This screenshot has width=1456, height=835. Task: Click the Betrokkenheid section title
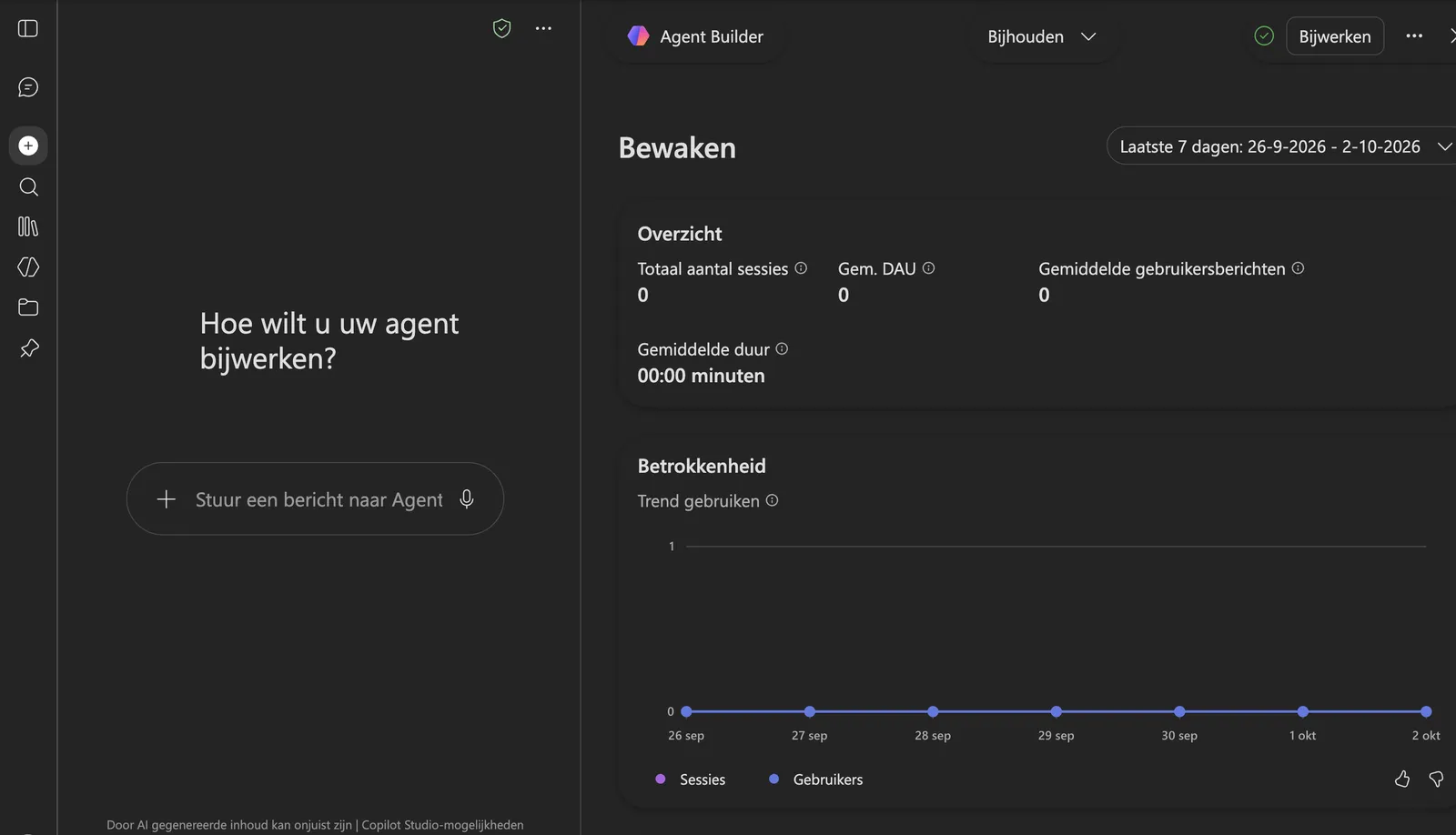coord(702,466)
